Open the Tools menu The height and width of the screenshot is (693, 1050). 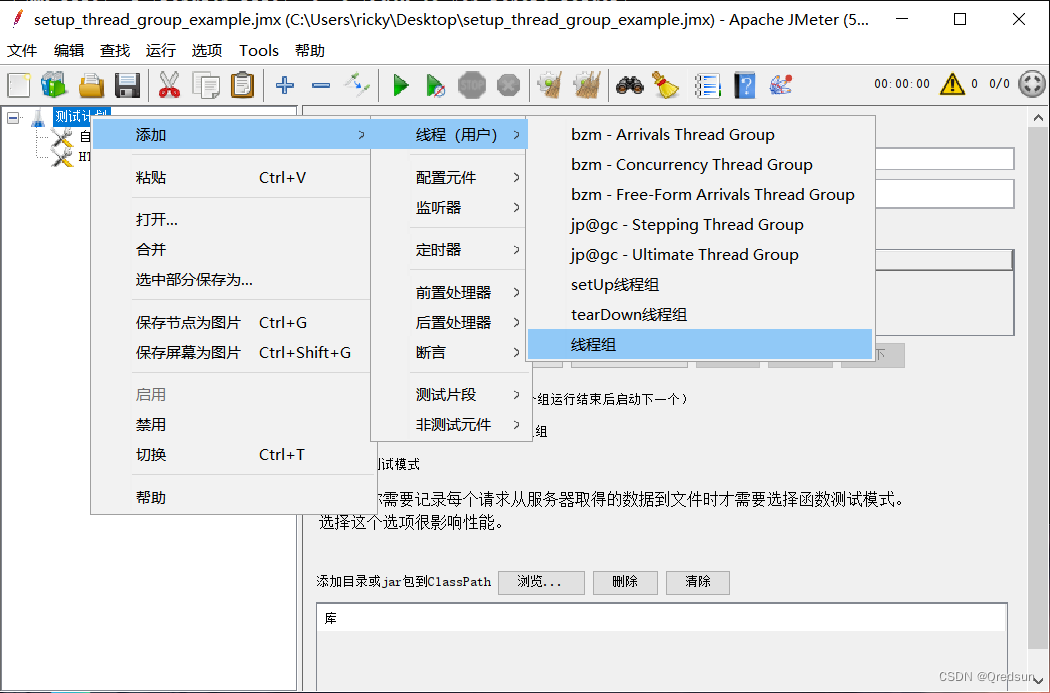click(258, 51)
